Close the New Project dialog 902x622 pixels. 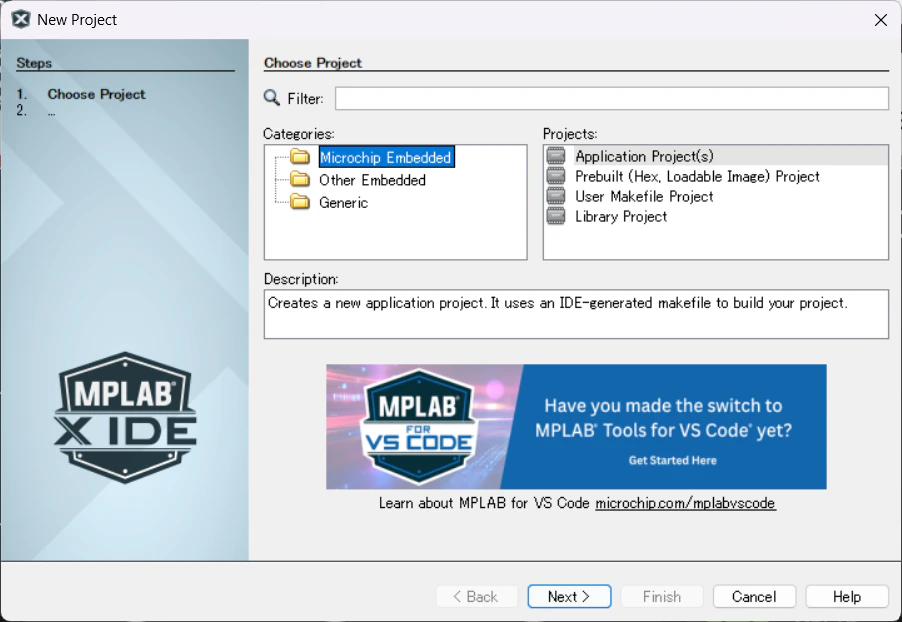point(880,20)
